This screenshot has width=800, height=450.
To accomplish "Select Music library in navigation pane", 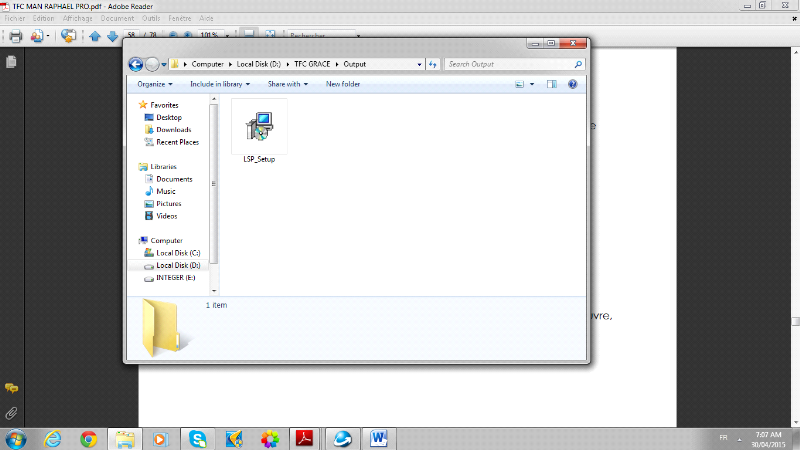I will [x=166, y=191].
